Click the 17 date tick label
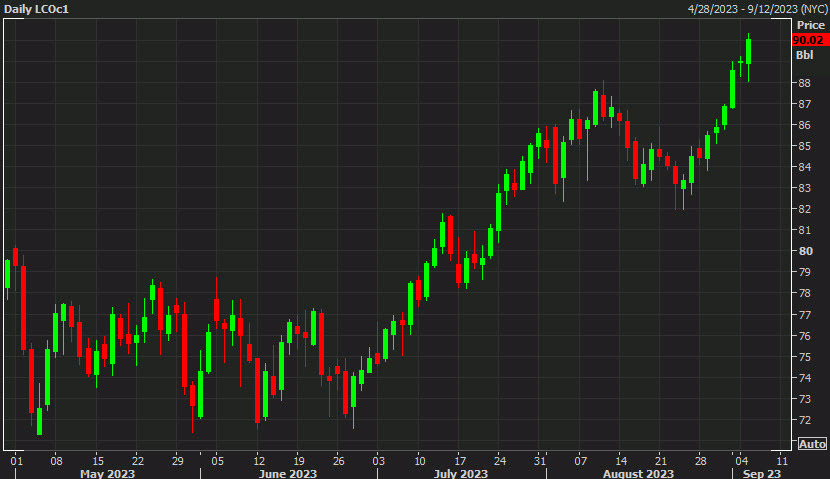Viewport: 830px width, 479px height. pyautogui.click(x=460, y=461)
